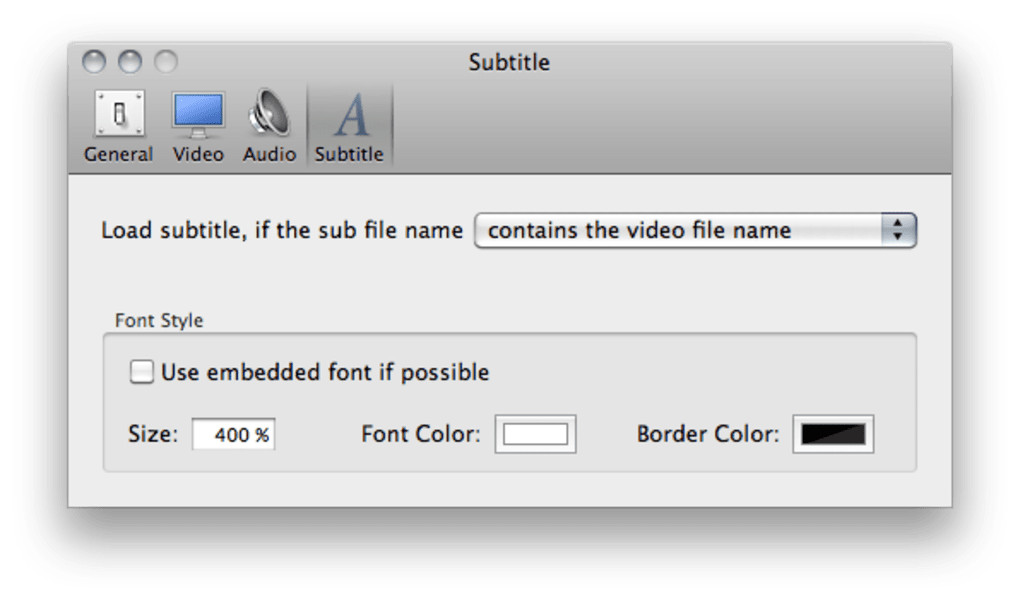Open the Video preferences monitor icon
The height and width of the screenshot is (601, 1020).
click(198, 114)
